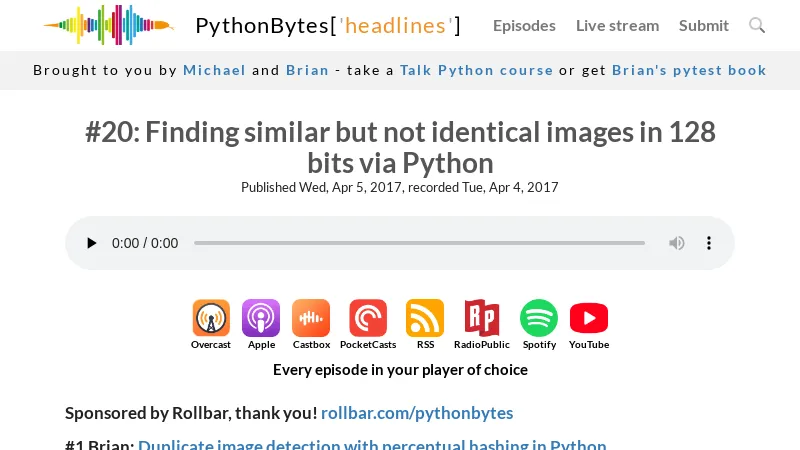800x450 pixels.
Task: Open the Live stream page
Action: pos(617,25)
